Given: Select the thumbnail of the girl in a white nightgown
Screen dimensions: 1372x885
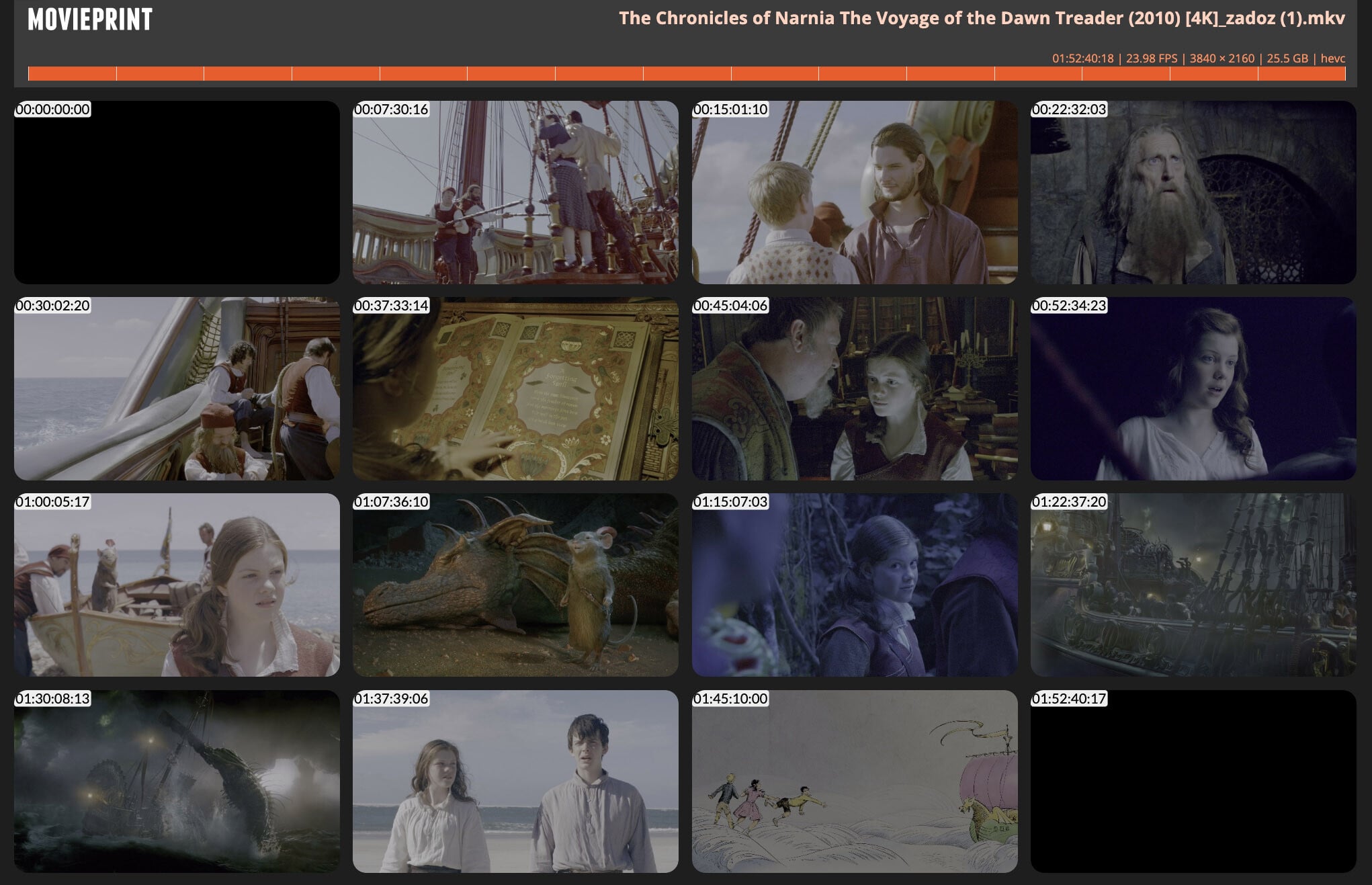Looking at the screenshot, I should click(1193, 388).
